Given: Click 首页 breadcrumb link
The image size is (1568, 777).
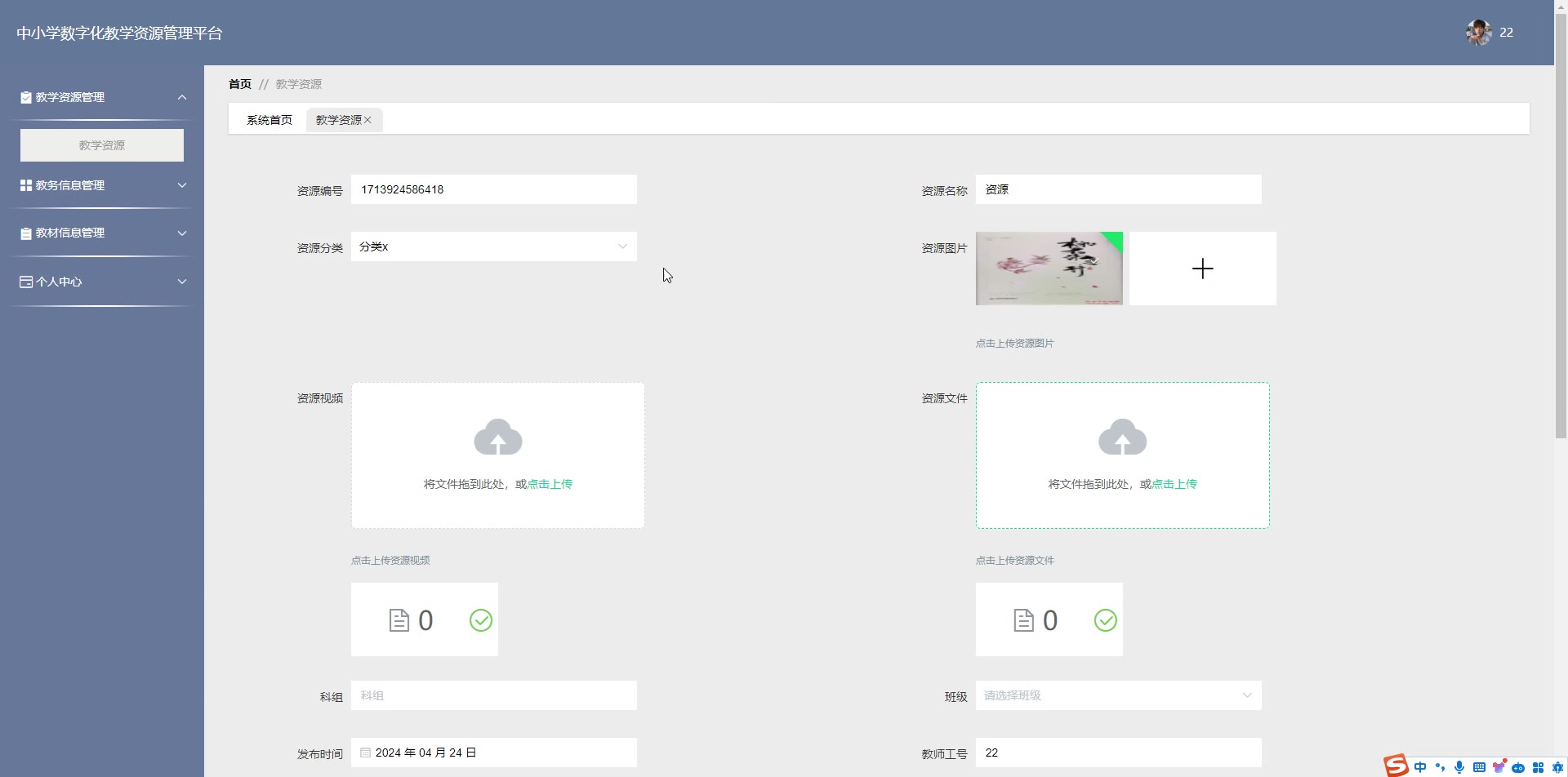Looking at the screenshot, I should [x=240, y=84].
